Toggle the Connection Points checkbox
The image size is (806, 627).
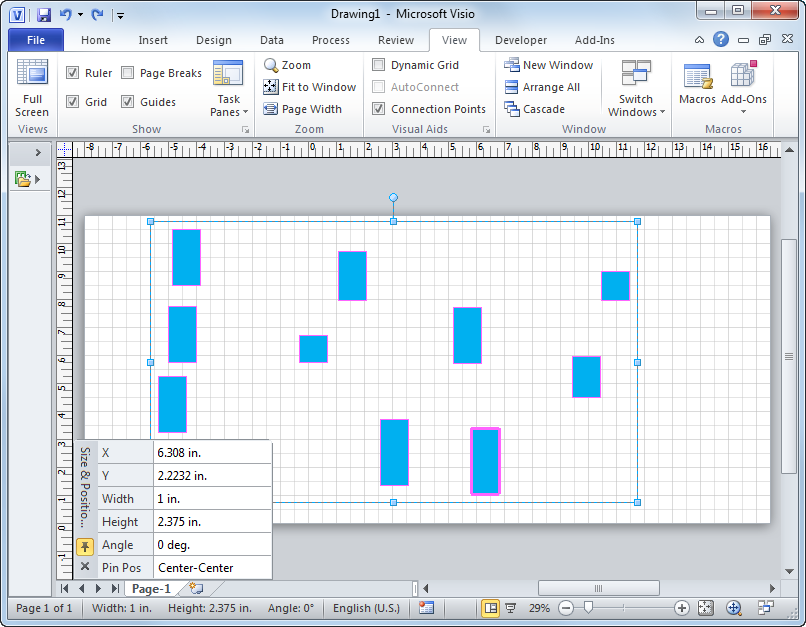point(379,109)
